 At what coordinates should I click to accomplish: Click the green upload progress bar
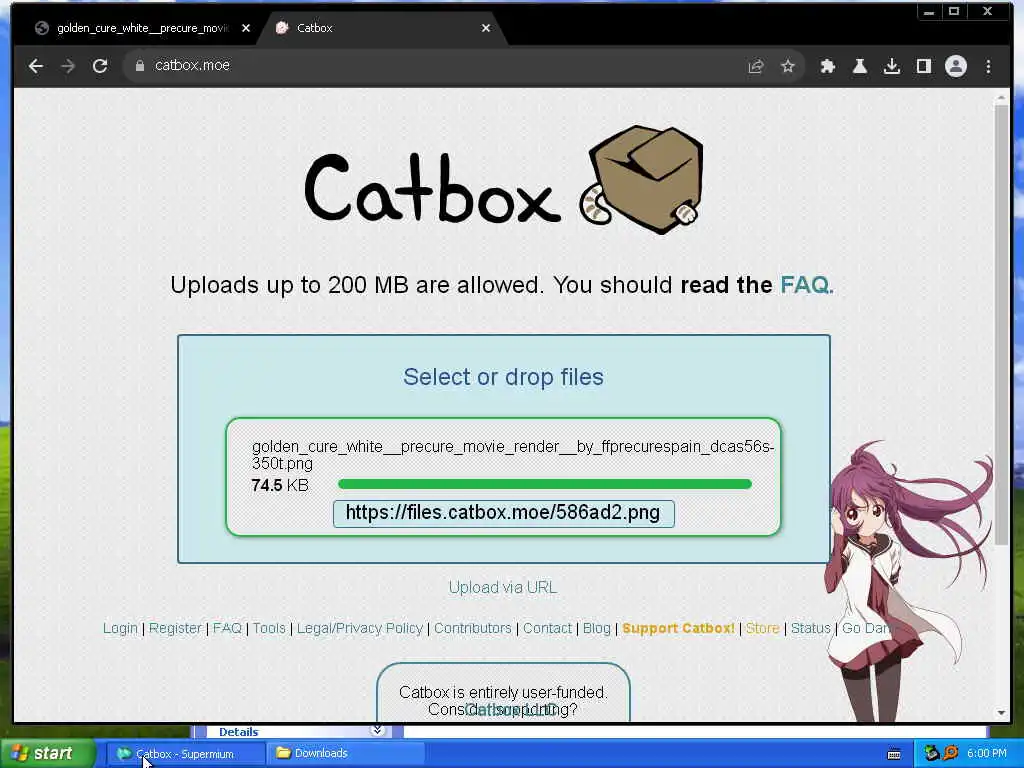tap(545, 484)
